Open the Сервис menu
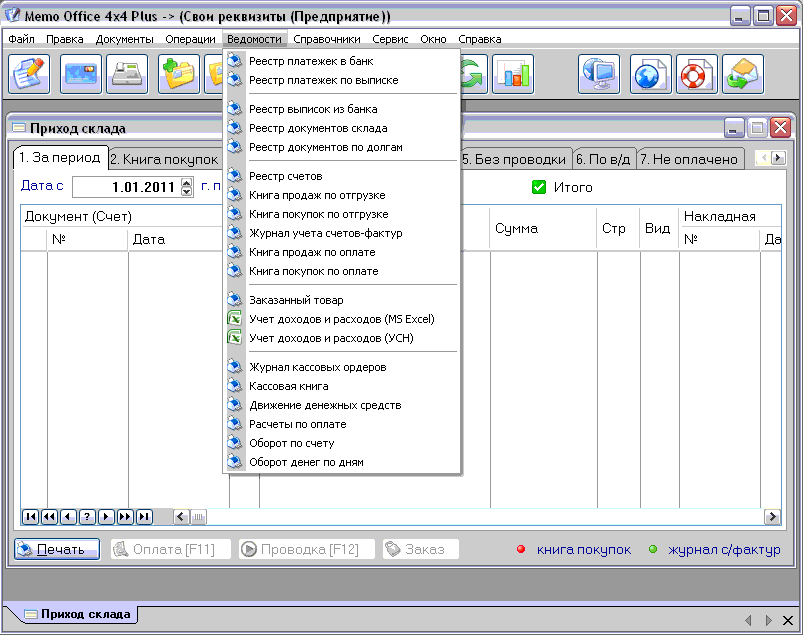 tap(390, 39)
